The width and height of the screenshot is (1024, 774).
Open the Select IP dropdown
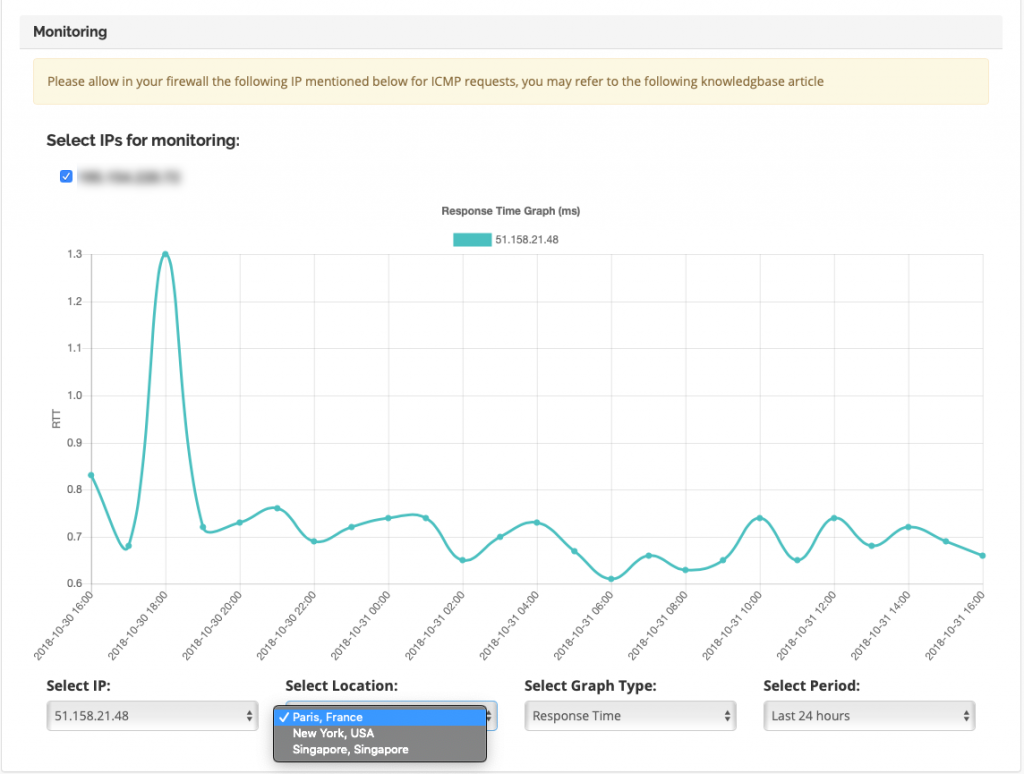click(x=152, y=716)
